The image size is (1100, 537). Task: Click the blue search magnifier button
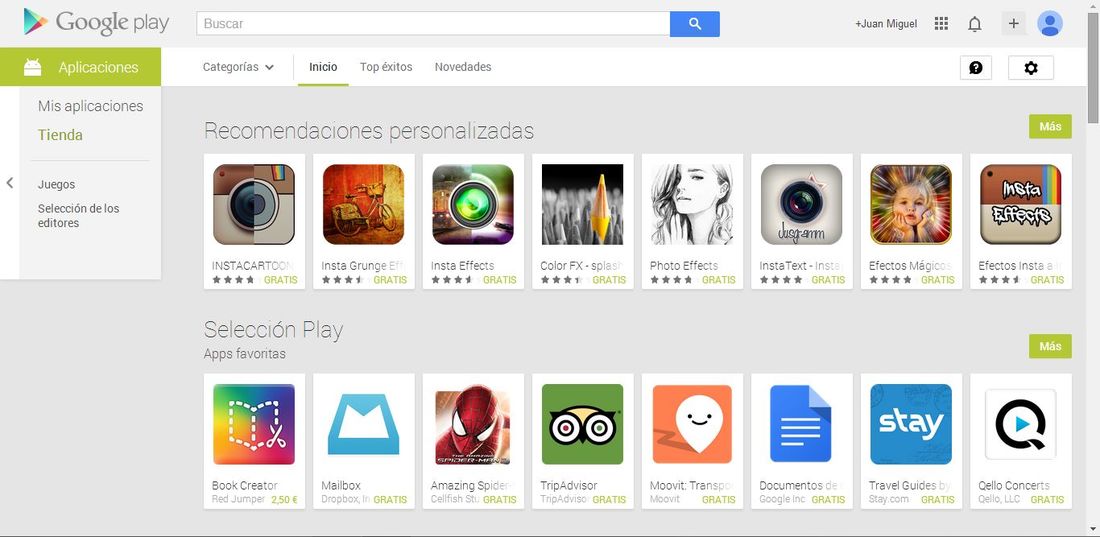point(695,24)
